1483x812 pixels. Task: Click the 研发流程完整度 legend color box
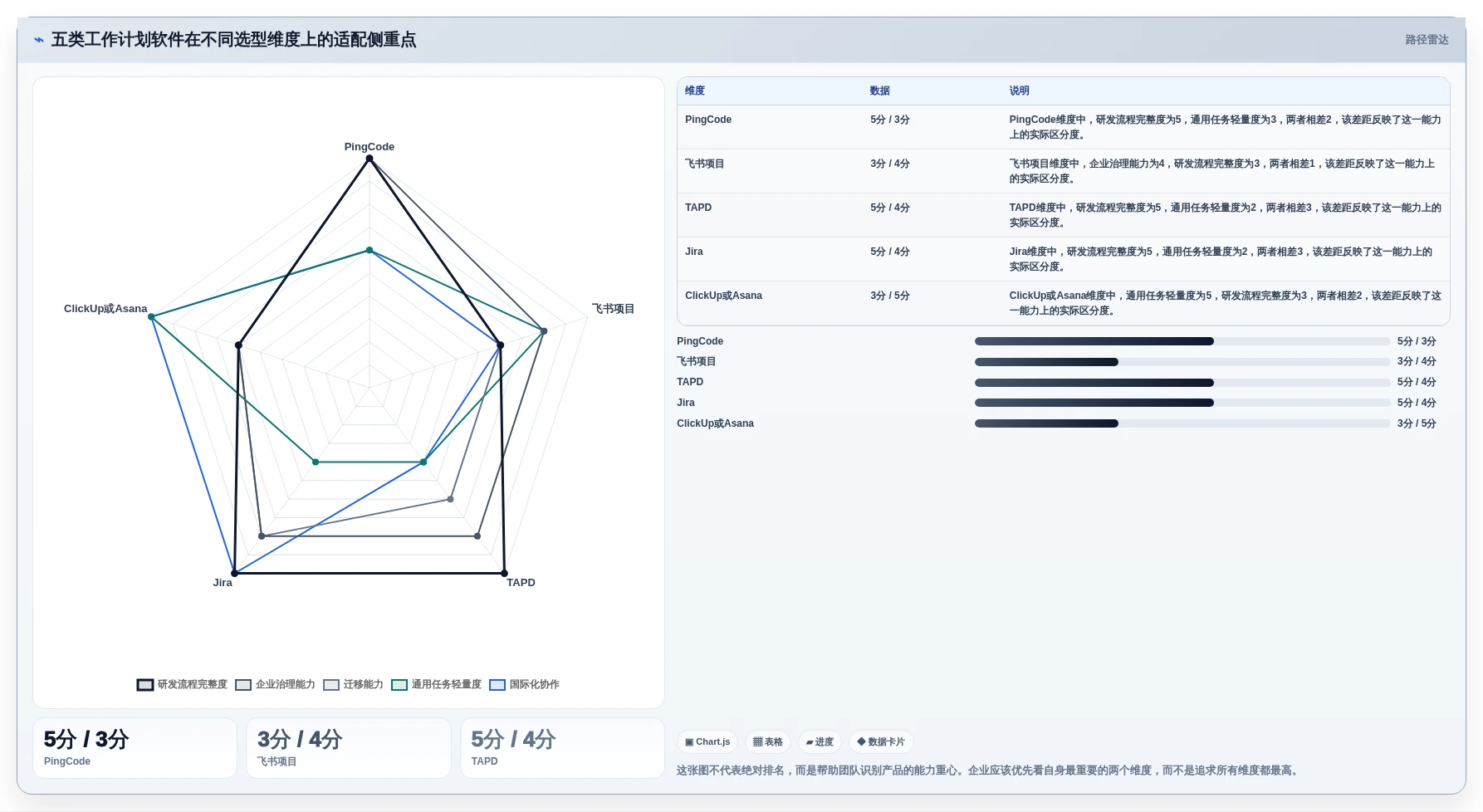(145, 685)
